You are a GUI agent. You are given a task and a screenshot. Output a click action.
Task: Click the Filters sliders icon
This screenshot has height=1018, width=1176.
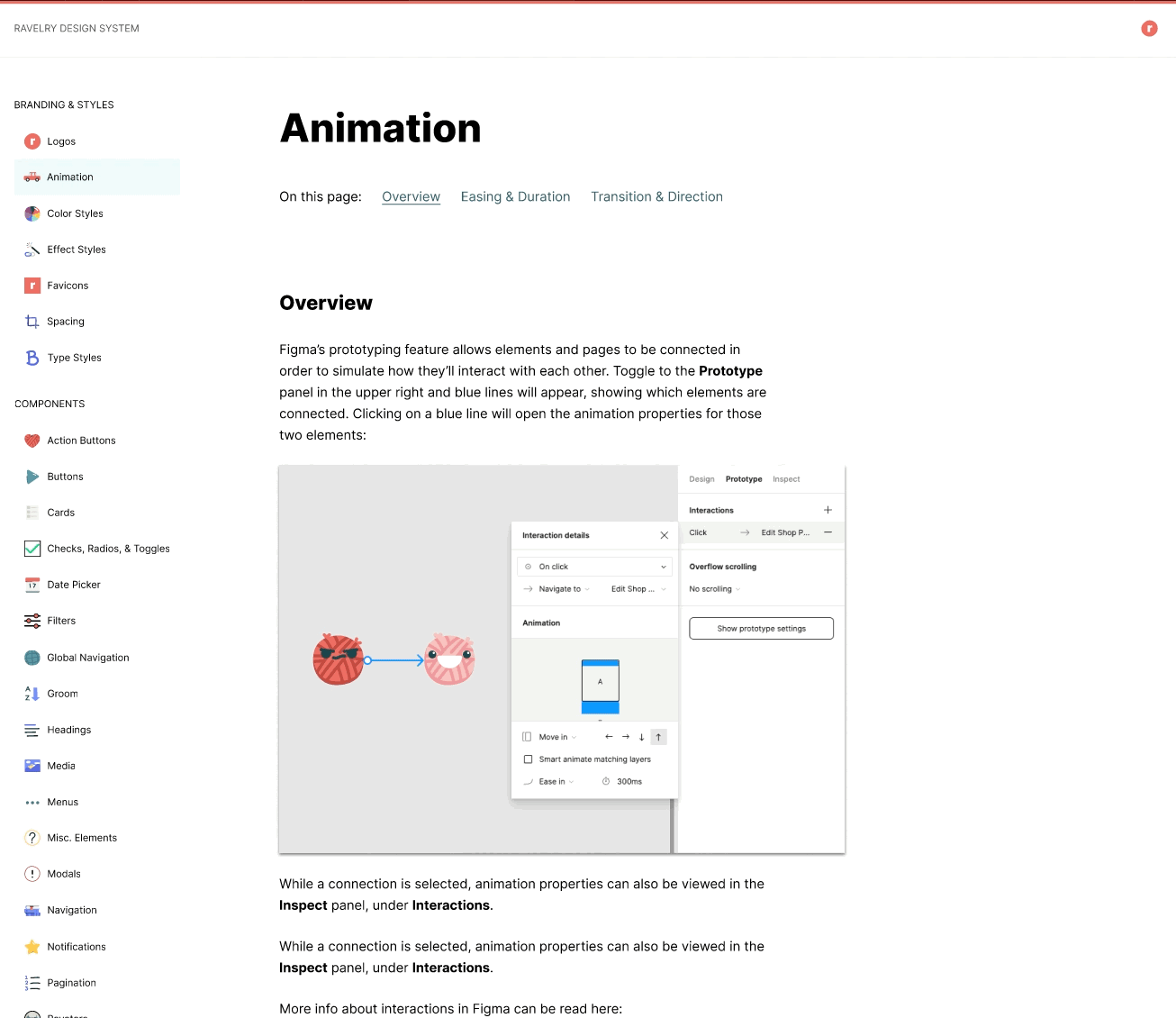pos(32,621)
